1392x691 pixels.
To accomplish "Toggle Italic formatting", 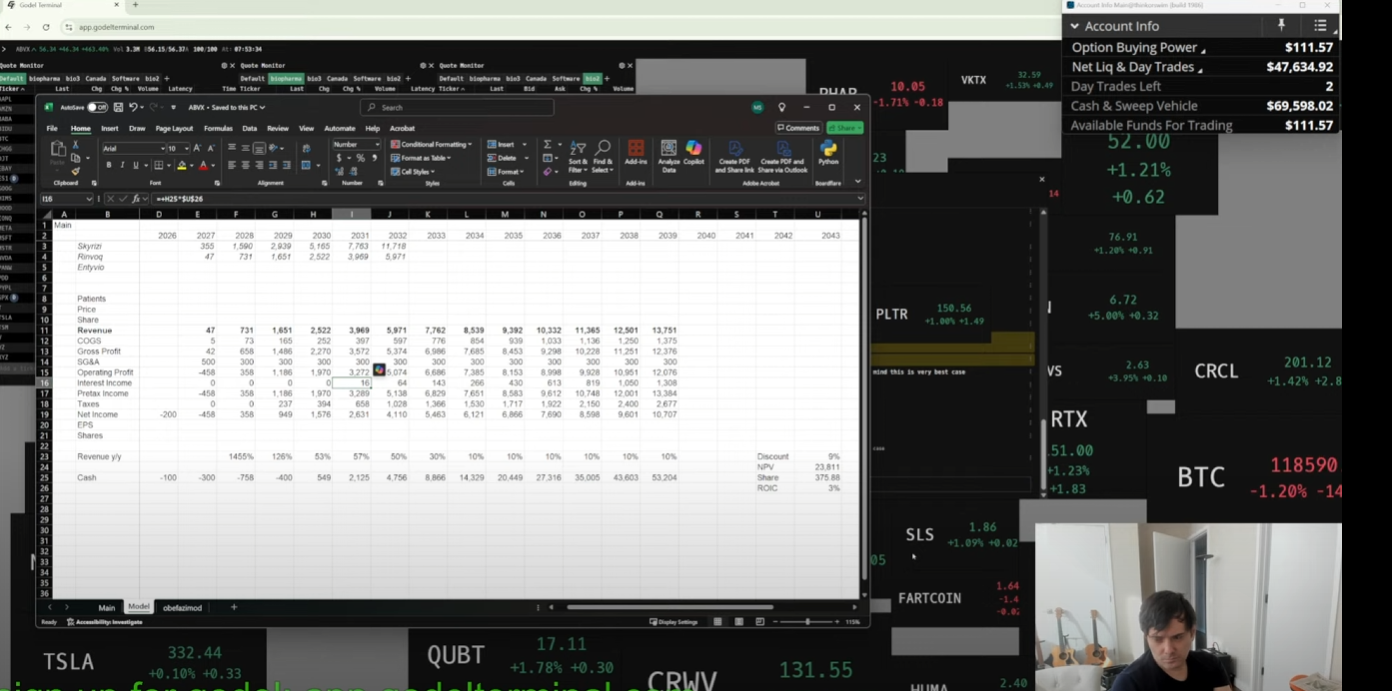I will tap(122, 165).
